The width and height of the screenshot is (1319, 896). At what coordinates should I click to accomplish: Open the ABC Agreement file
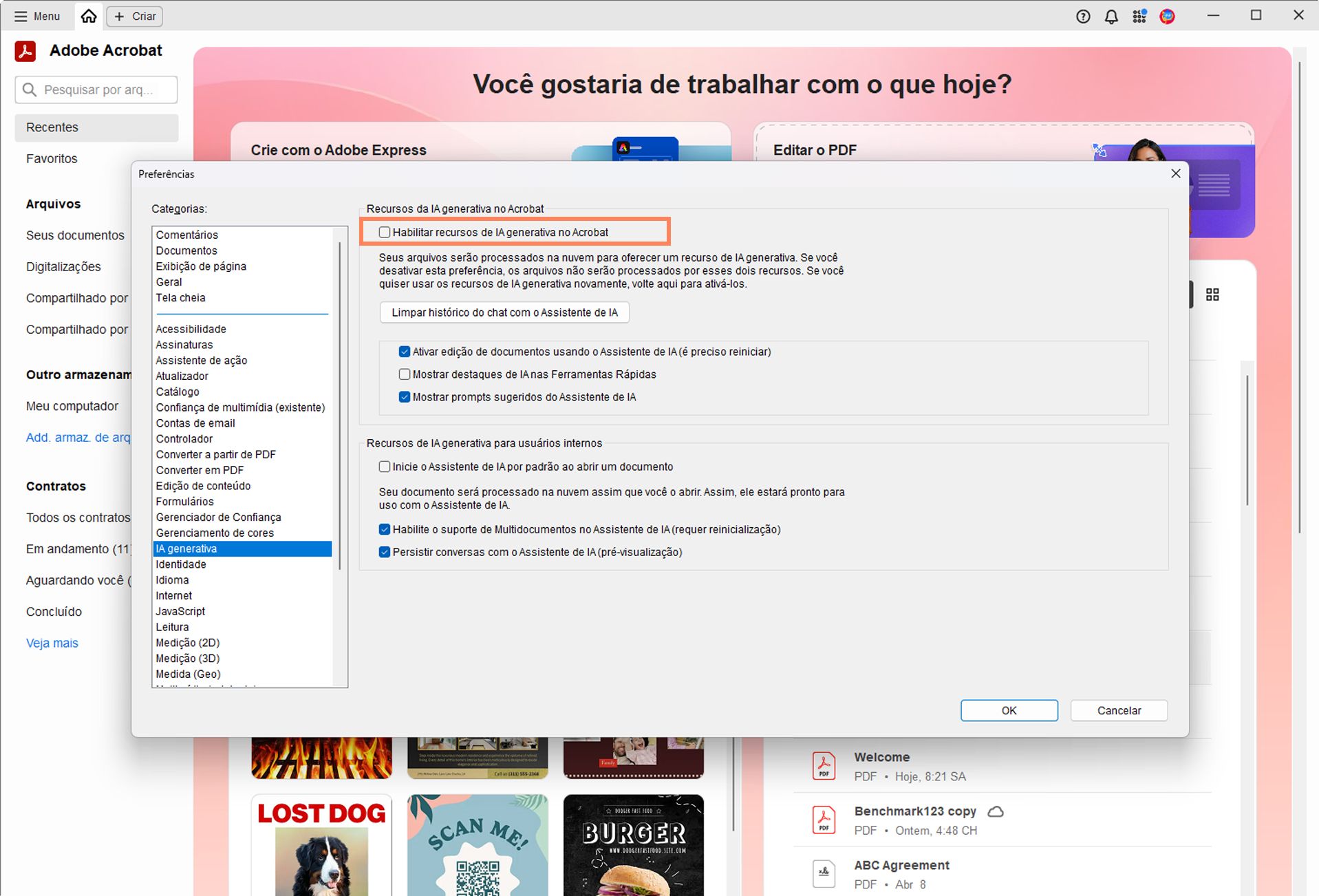(x=1002, y=874)
